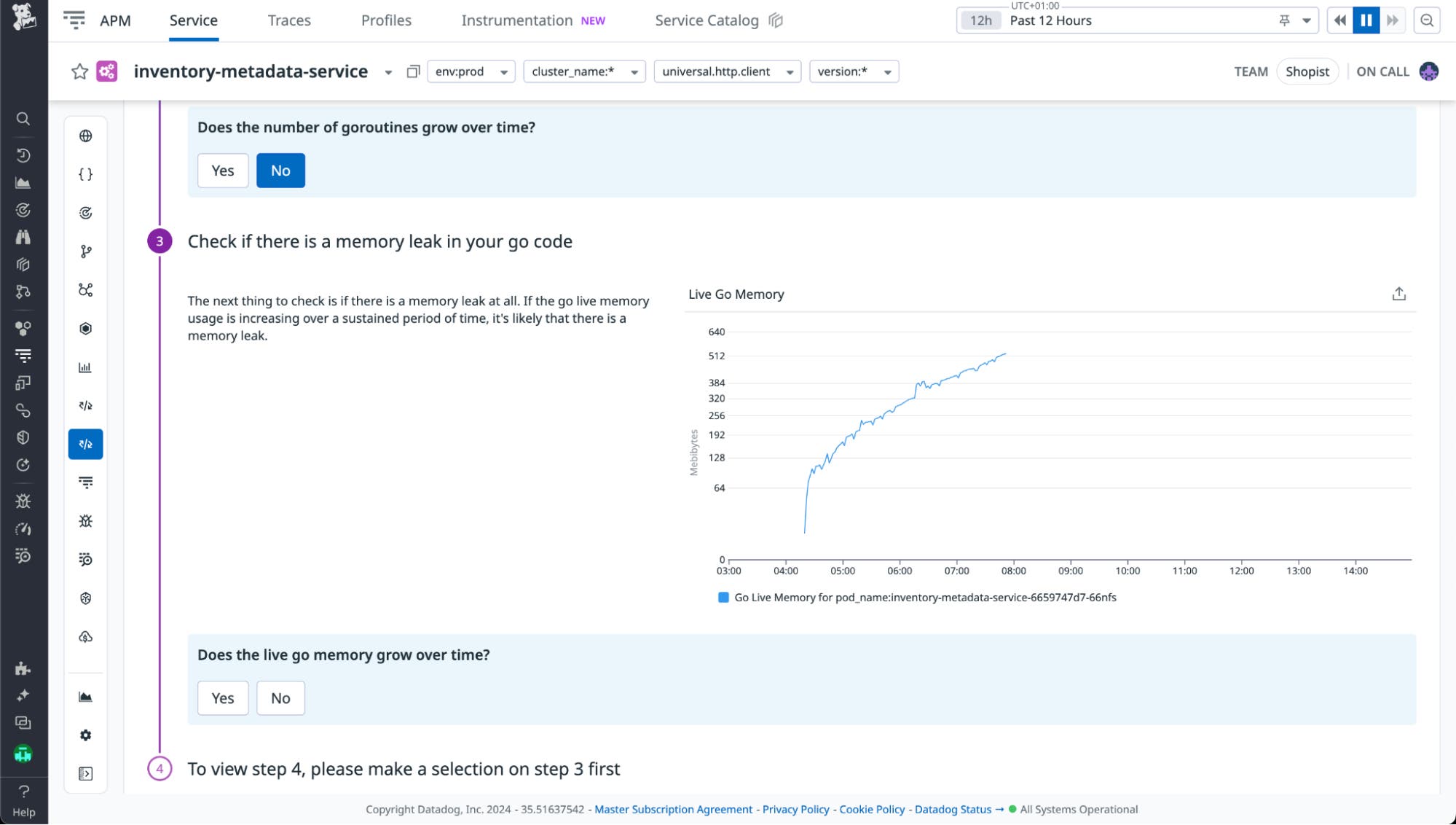1456x825 pixels.
Task: Switch to the Traces tab
Action: click(x=288, y=20)
